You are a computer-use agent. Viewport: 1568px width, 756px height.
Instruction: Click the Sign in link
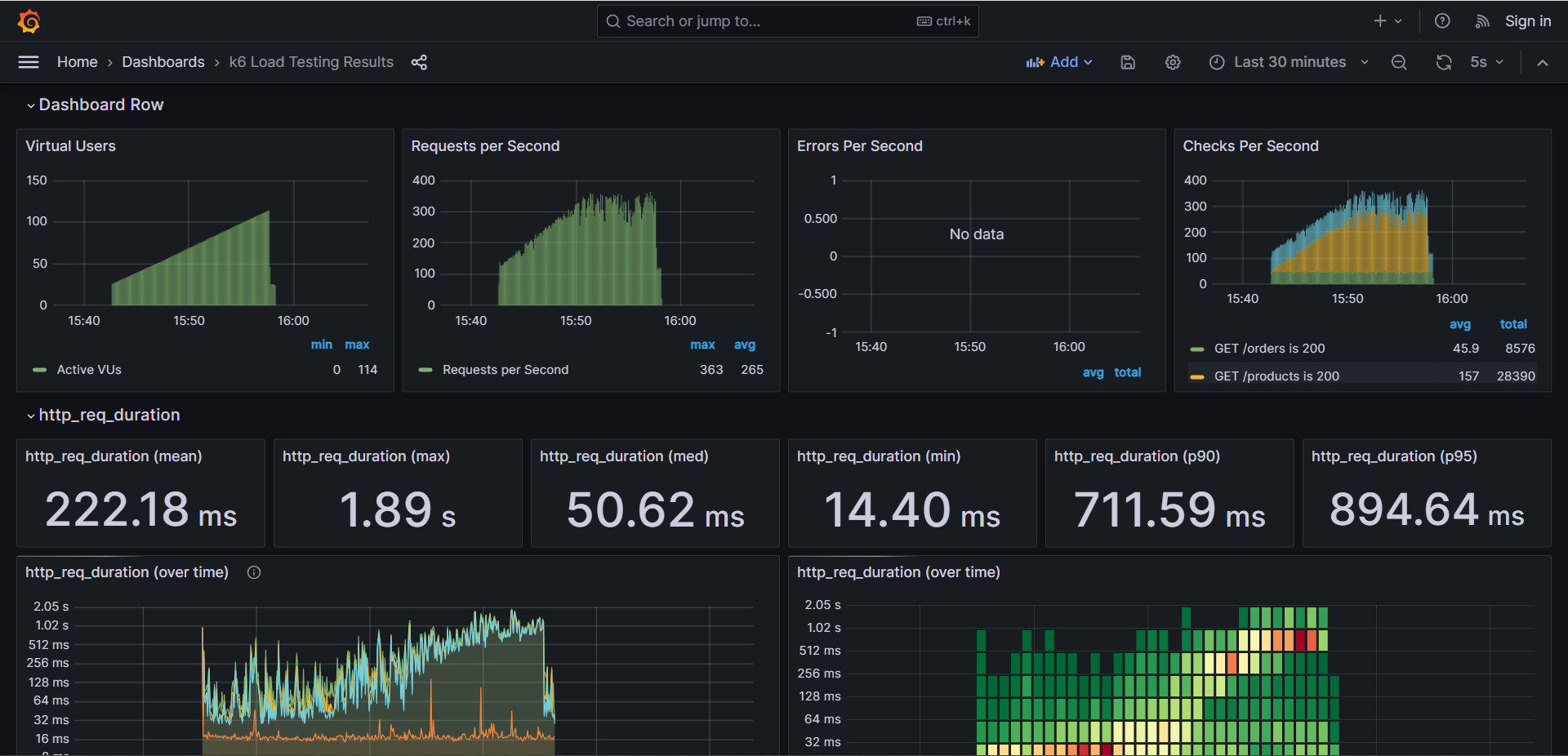[1528, 21]
